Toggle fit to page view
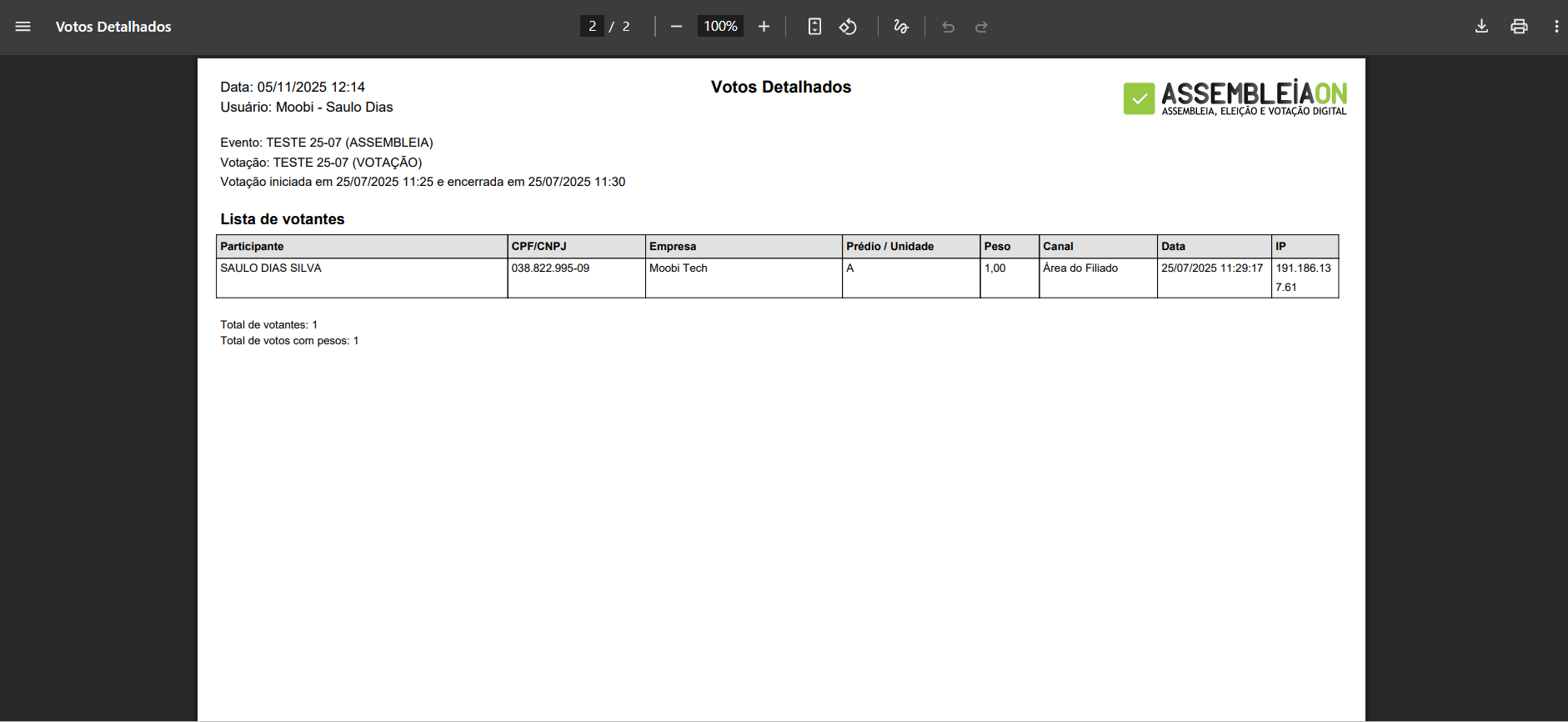 814,27
